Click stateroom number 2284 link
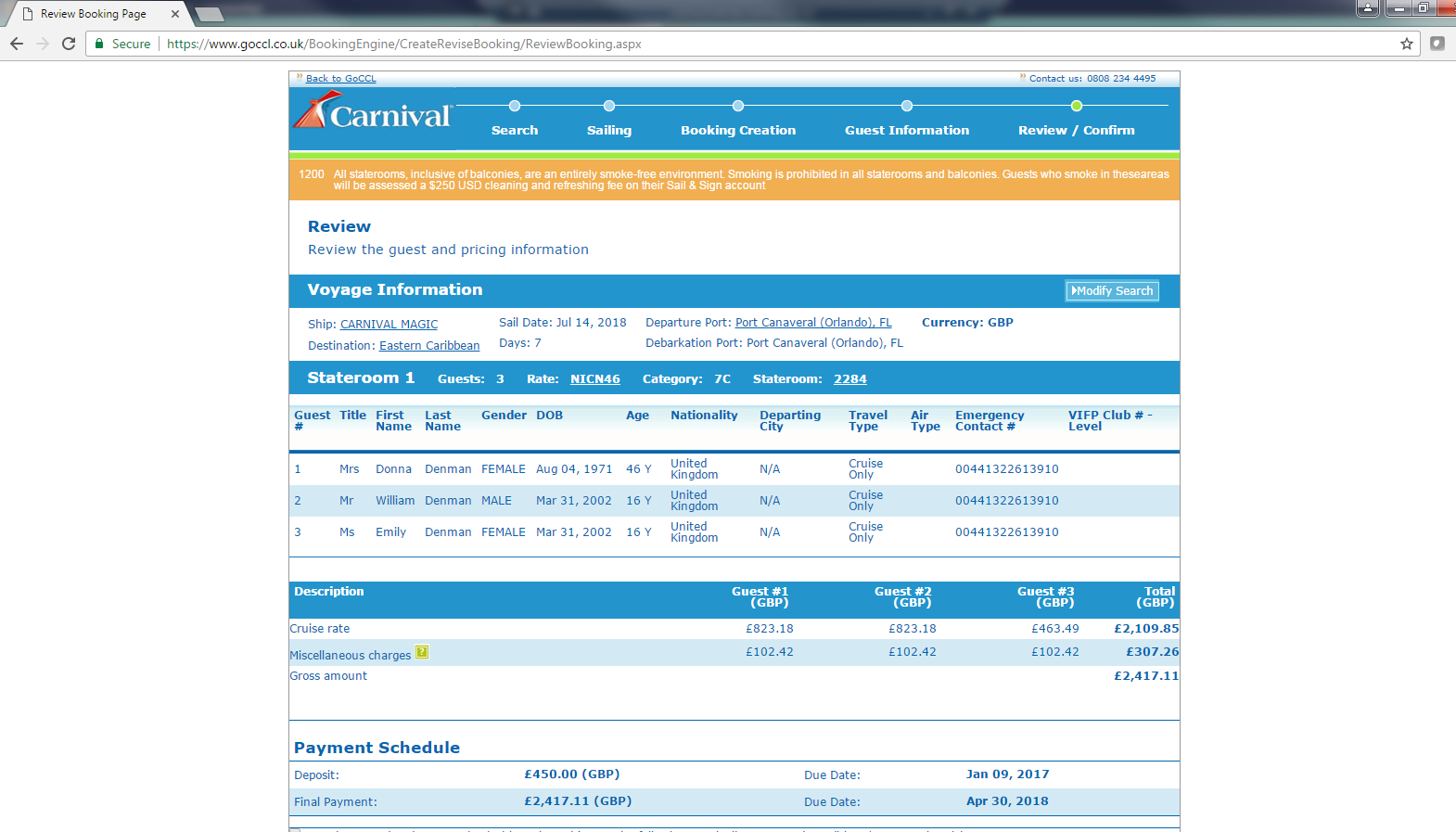Screen dimensions: 1456x832 (850, 379)
